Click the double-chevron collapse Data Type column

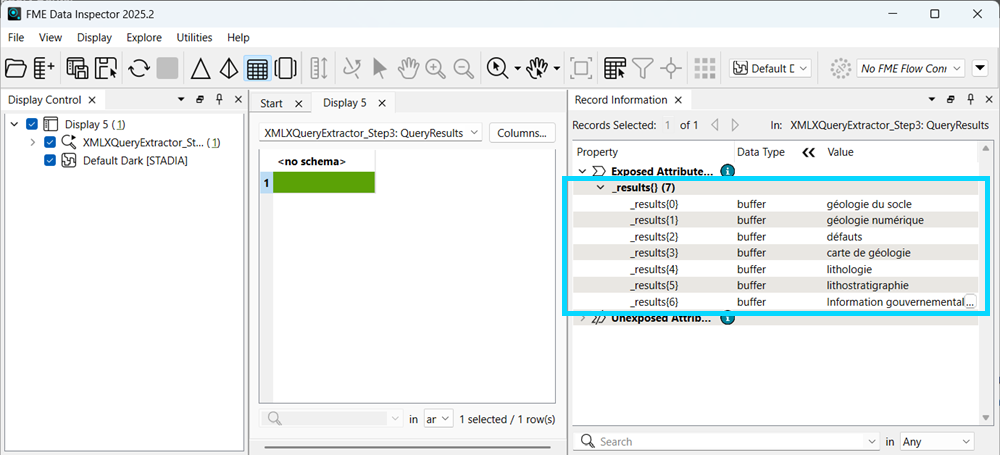point(809,153)
